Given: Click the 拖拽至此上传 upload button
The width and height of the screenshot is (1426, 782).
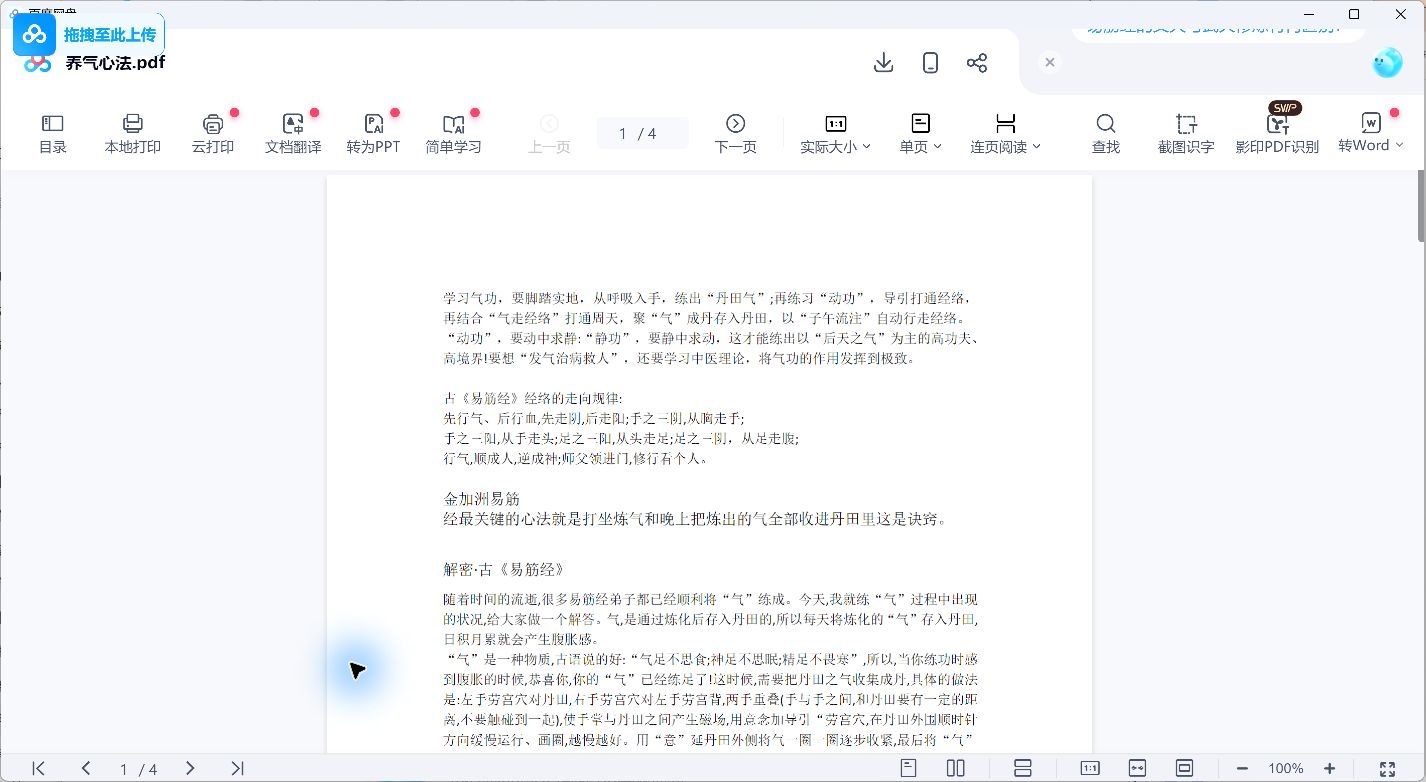Looking at the screenshot, I should (x=88, y=35).
